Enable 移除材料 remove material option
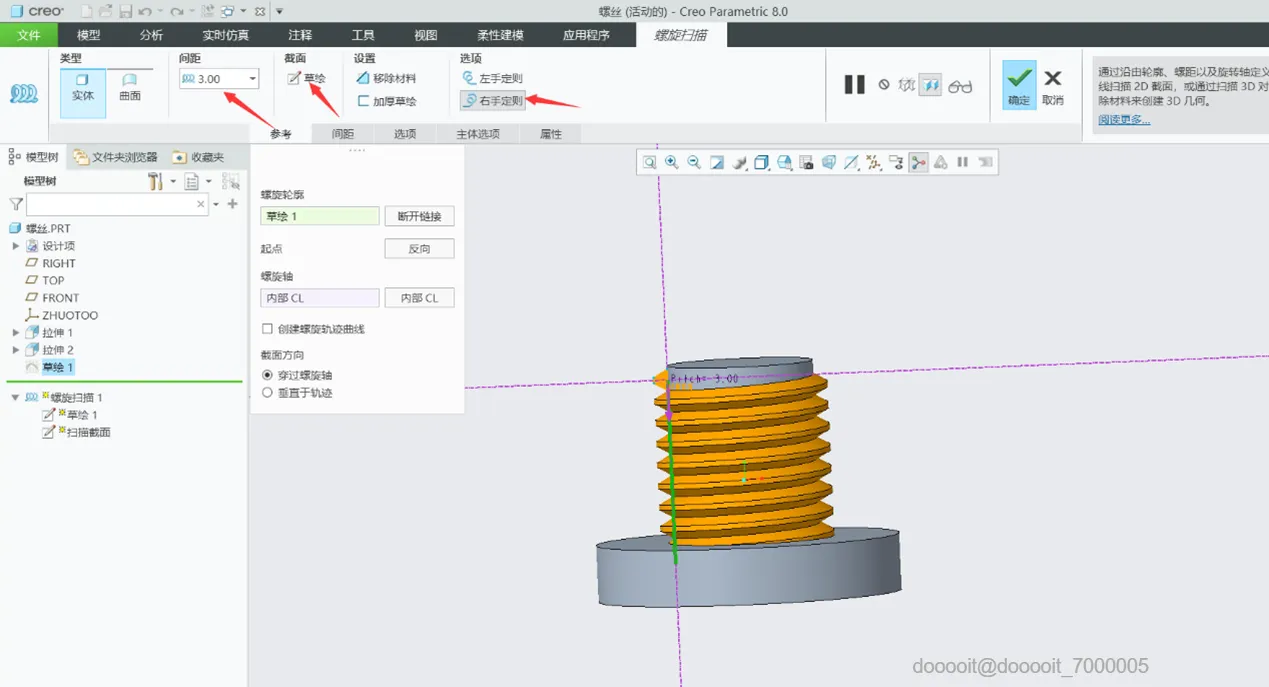This screenshot has width=1269, height=687. pyautogui.click(x=386, y=78)
